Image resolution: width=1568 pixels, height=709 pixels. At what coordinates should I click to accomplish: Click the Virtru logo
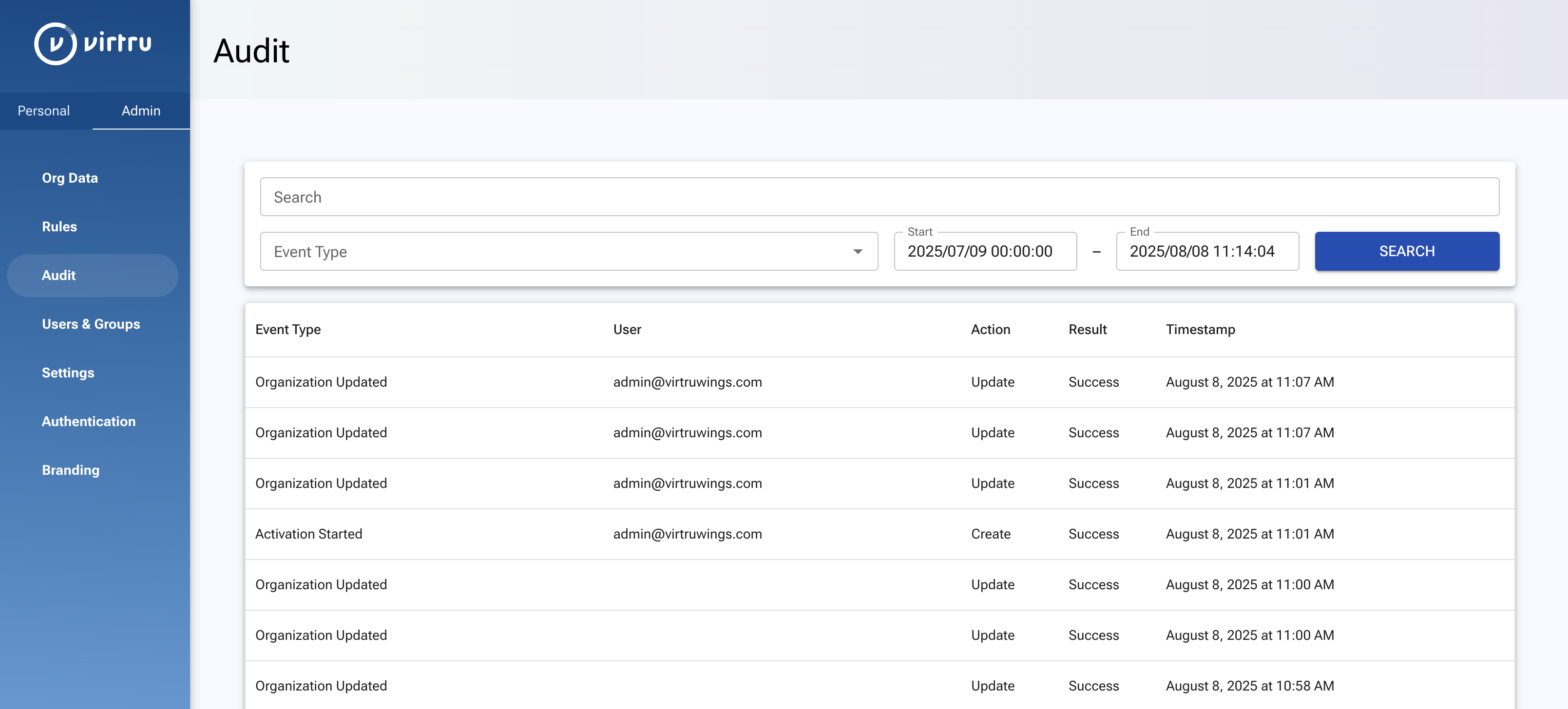[x=93, y=44]
